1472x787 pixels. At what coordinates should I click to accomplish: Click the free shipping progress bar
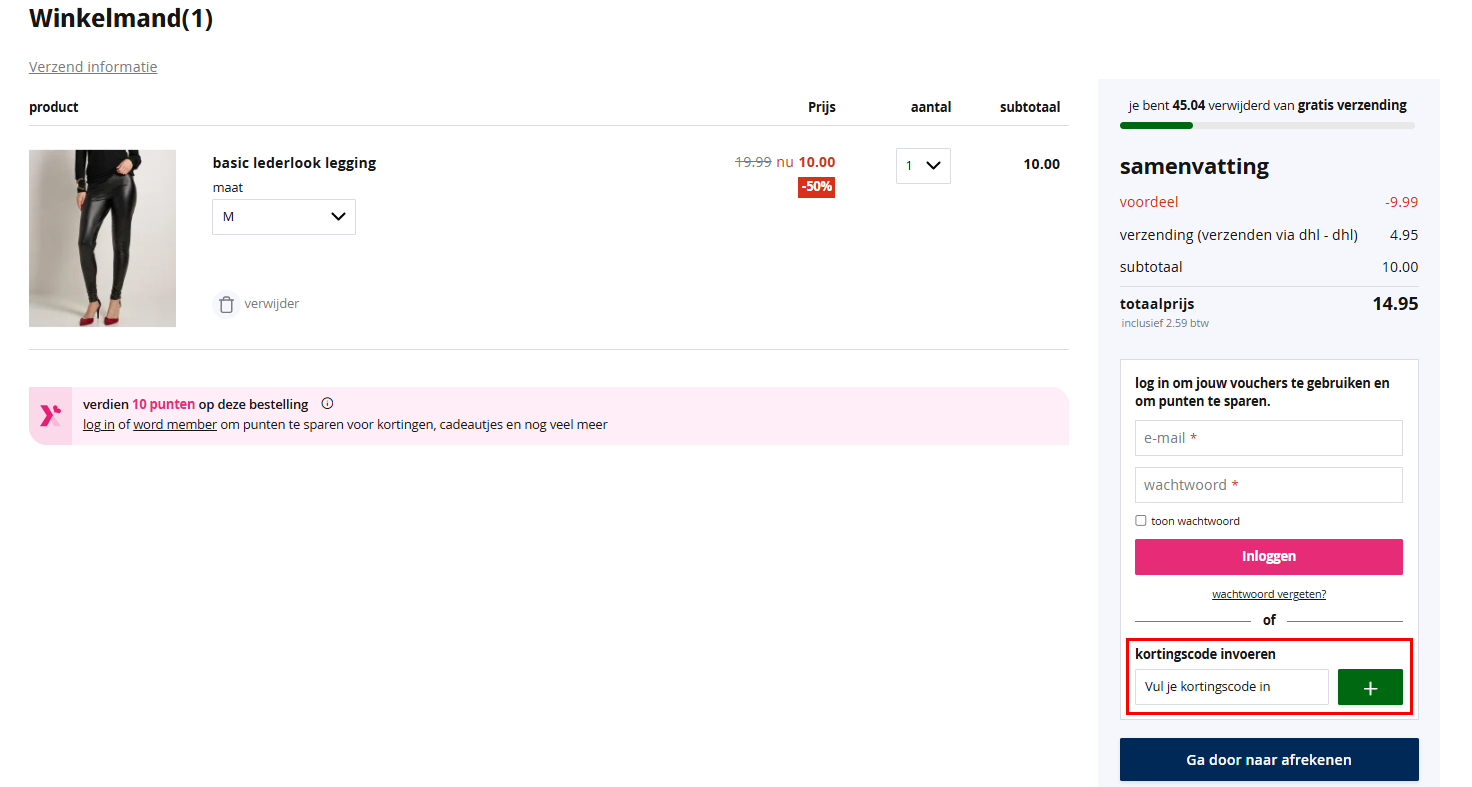(1266, 126)
